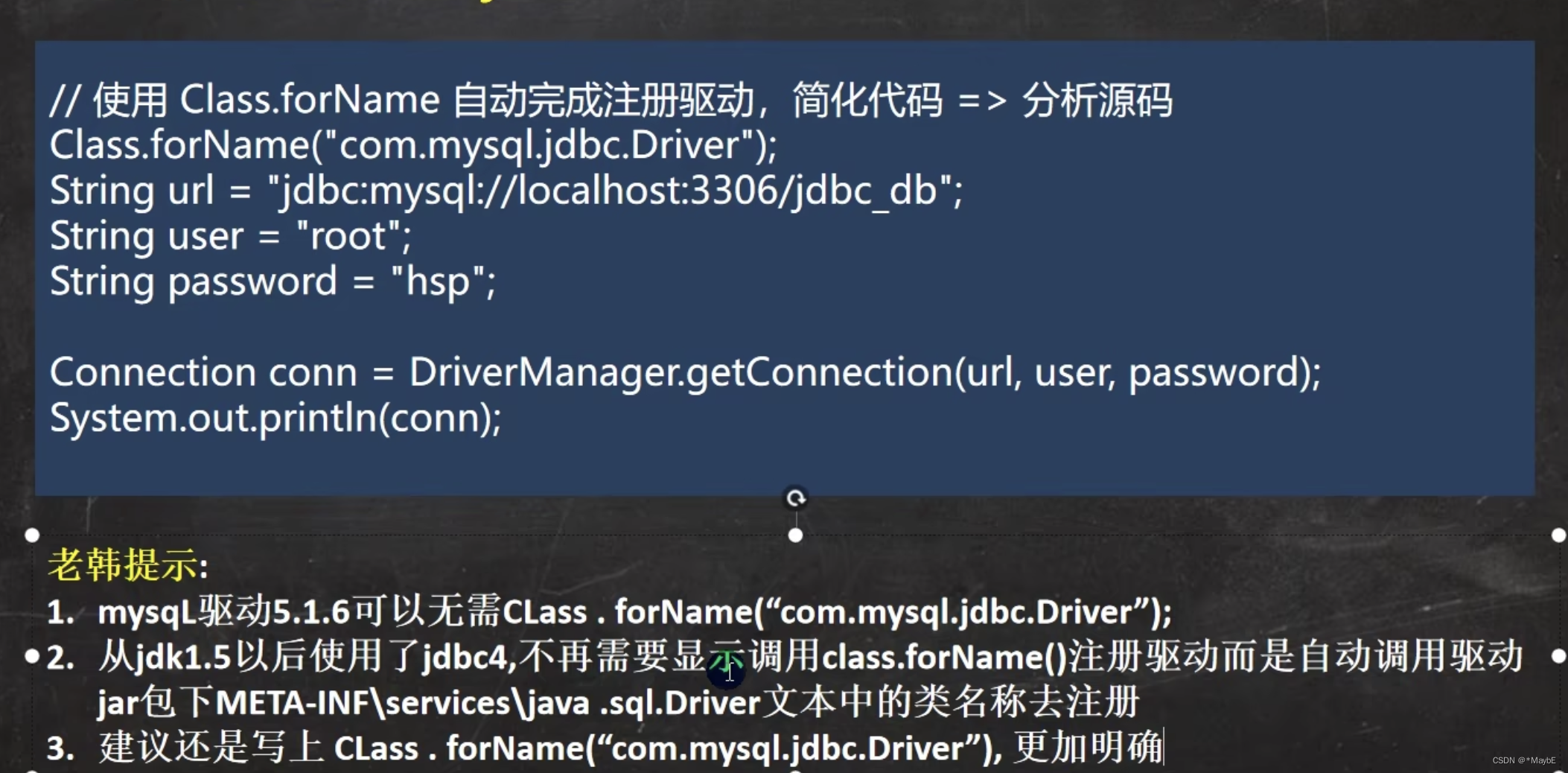Click the rotation handle above the text box
1568x773 pixels.
tap(795, 497)
